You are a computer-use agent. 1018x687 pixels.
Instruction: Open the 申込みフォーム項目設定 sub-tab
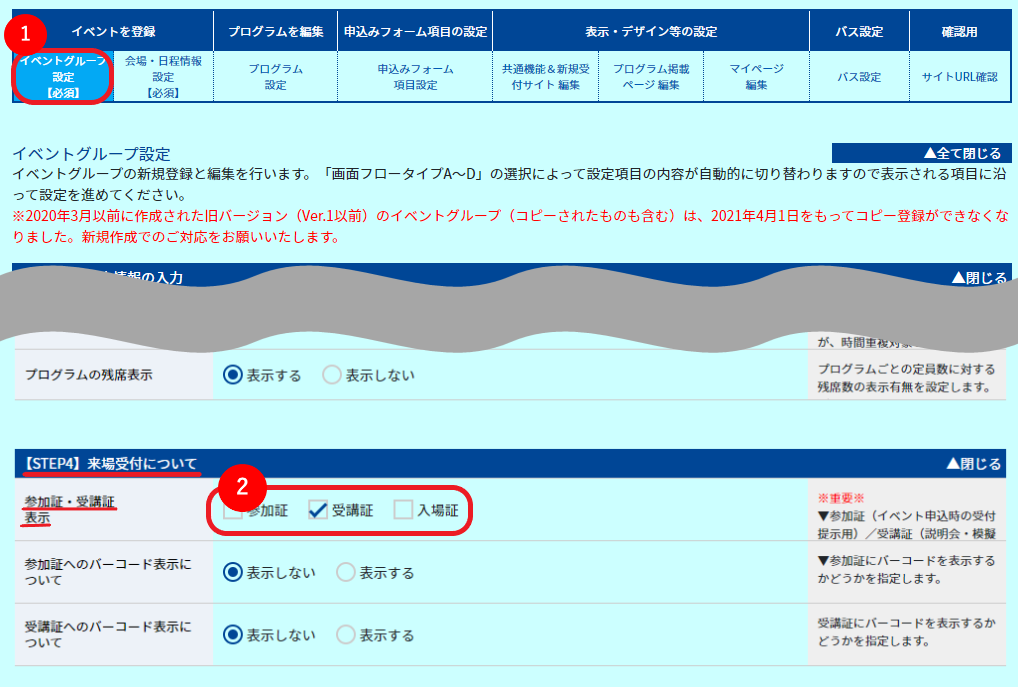416,77
